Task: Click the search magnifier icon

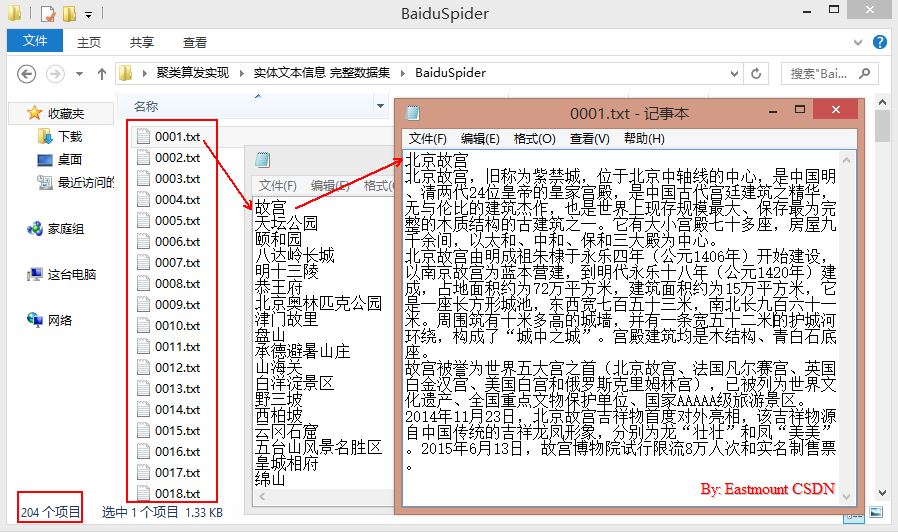Action: 865,73
